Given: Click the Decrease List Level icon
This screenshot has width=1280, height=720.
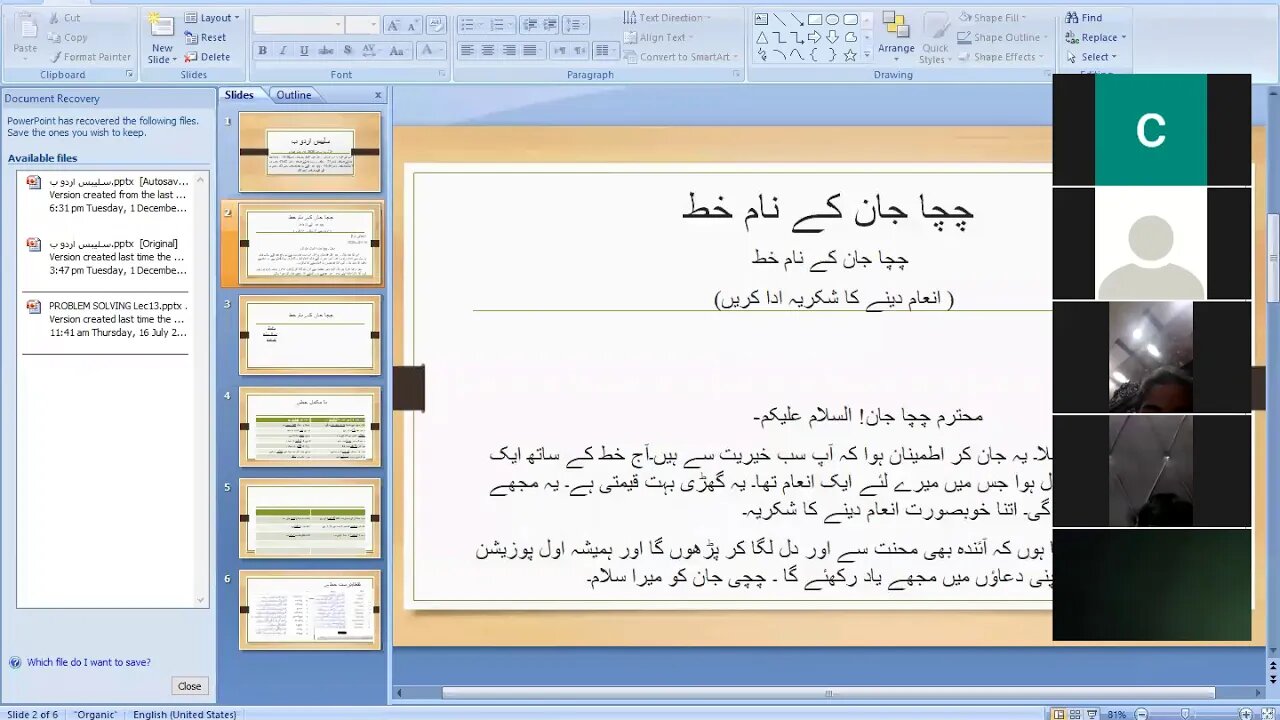Looking at the screenshot, I should [x=529, y=24].
